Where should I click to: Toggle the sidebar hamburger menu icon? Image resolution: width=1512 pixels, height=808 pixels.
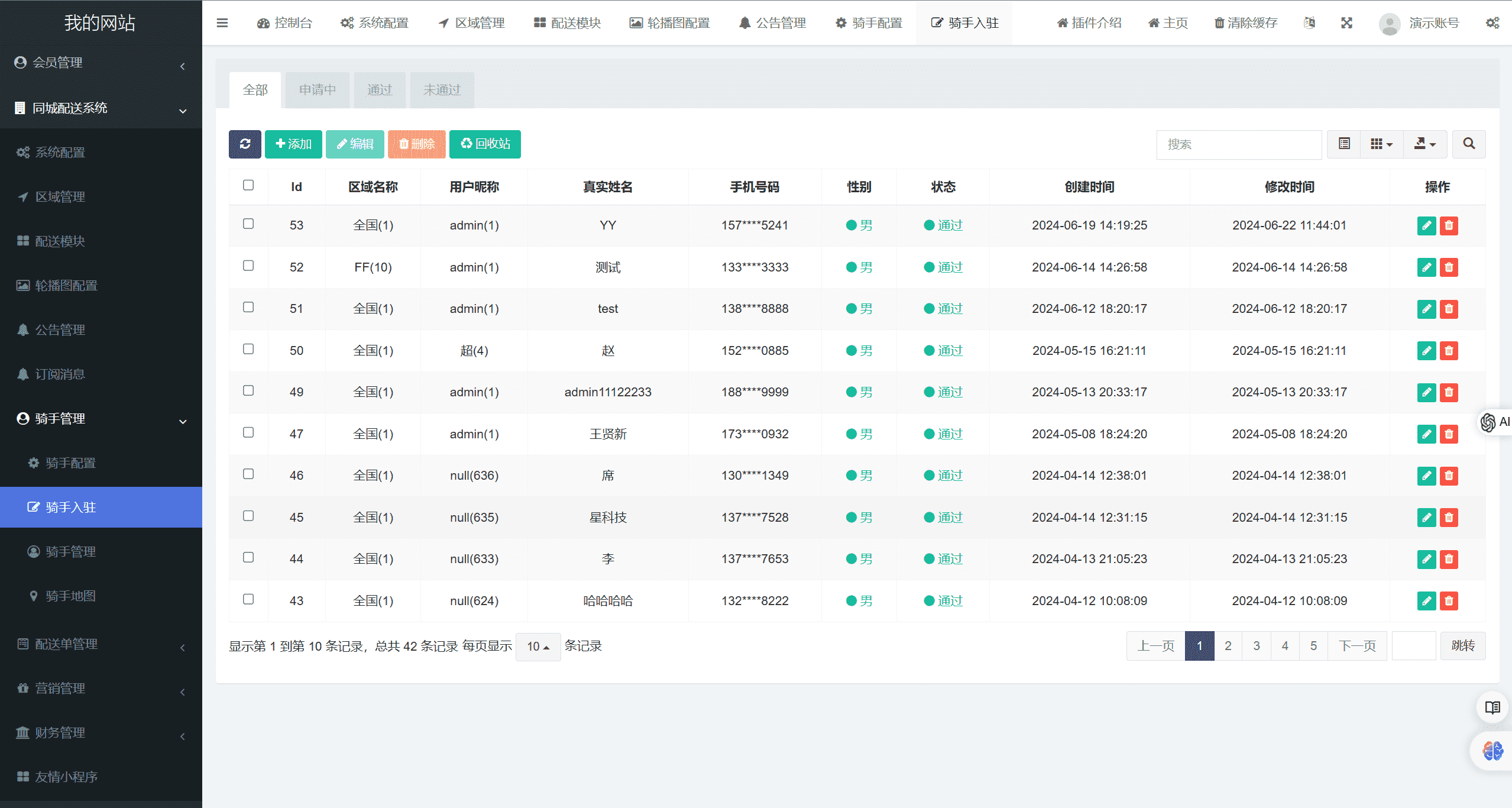pos(222,23)
